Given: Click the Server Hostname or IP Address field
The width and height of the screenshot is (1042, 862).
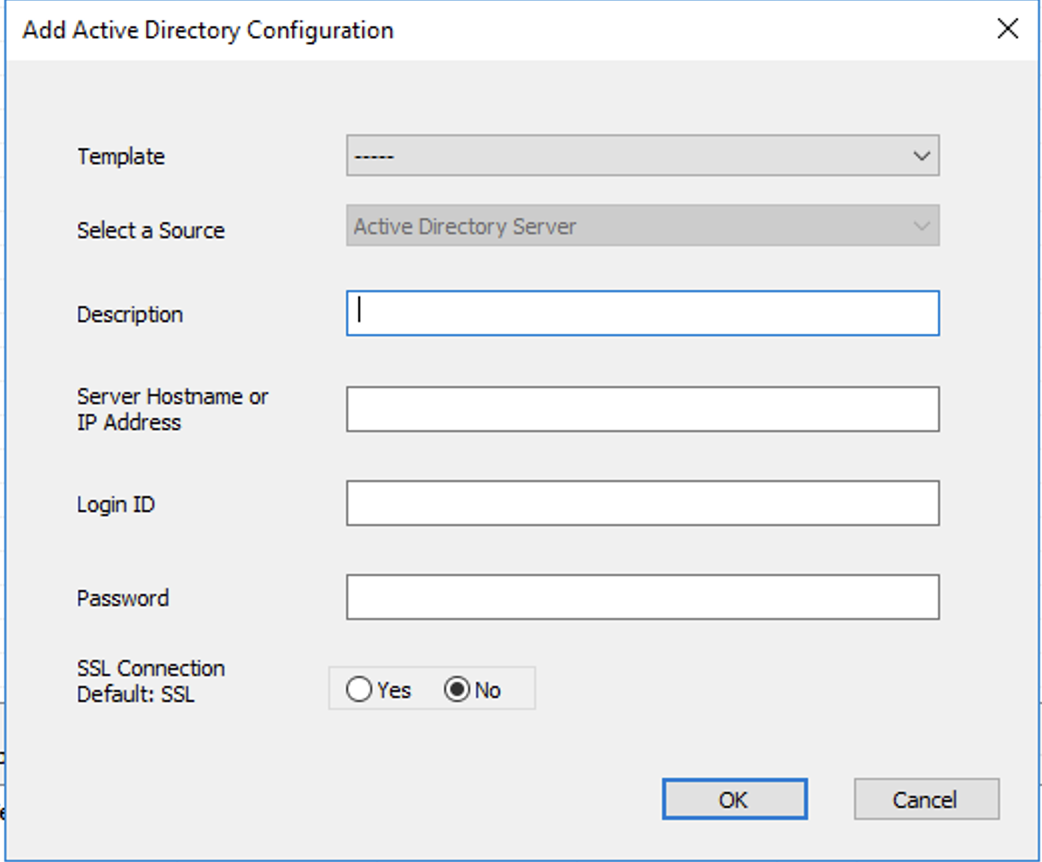Looking at the screenshot, I should click(642, 409).
